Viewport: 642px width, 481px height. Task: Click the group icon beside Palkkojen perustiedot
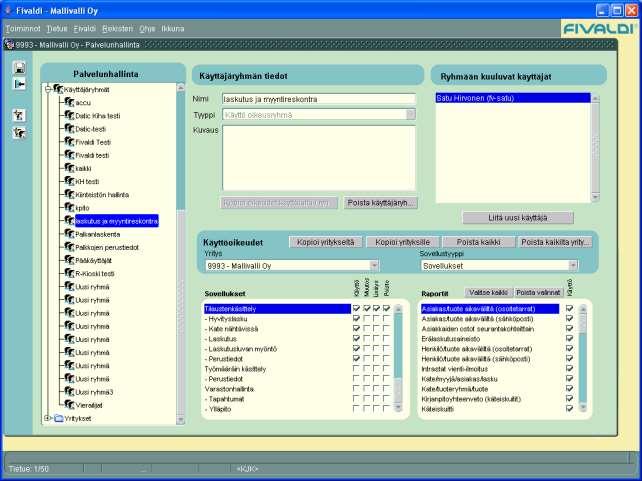tap(69, 247)
